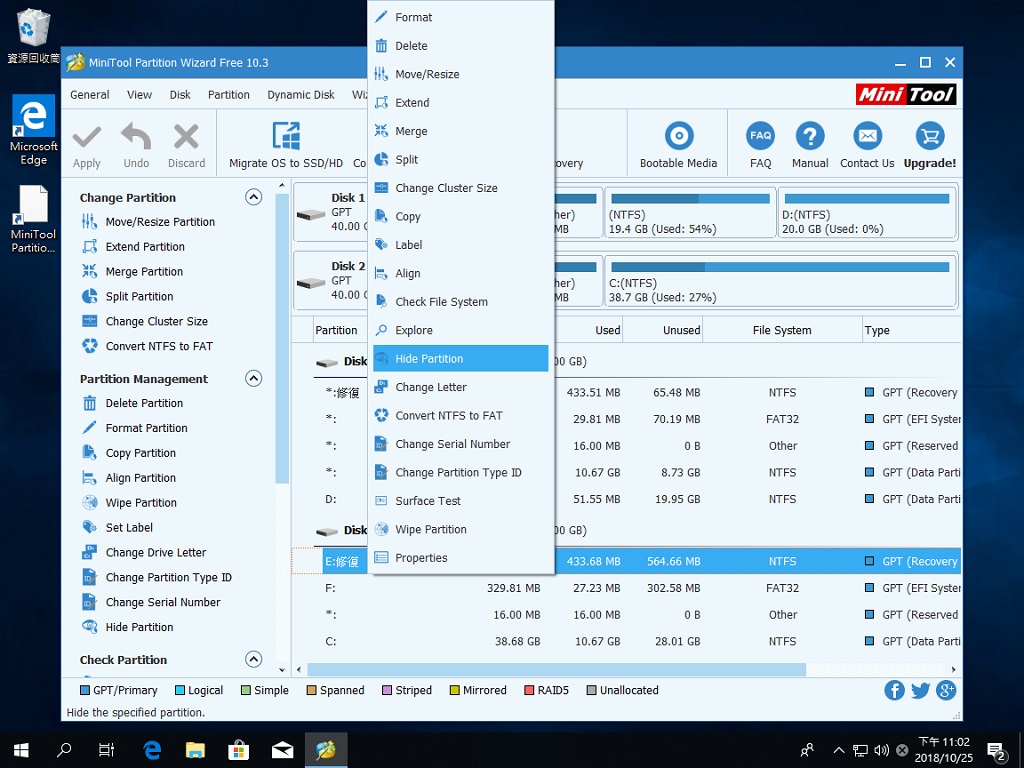
Task: Select Split Partition in side panel
Action: (x=127, y=296)
